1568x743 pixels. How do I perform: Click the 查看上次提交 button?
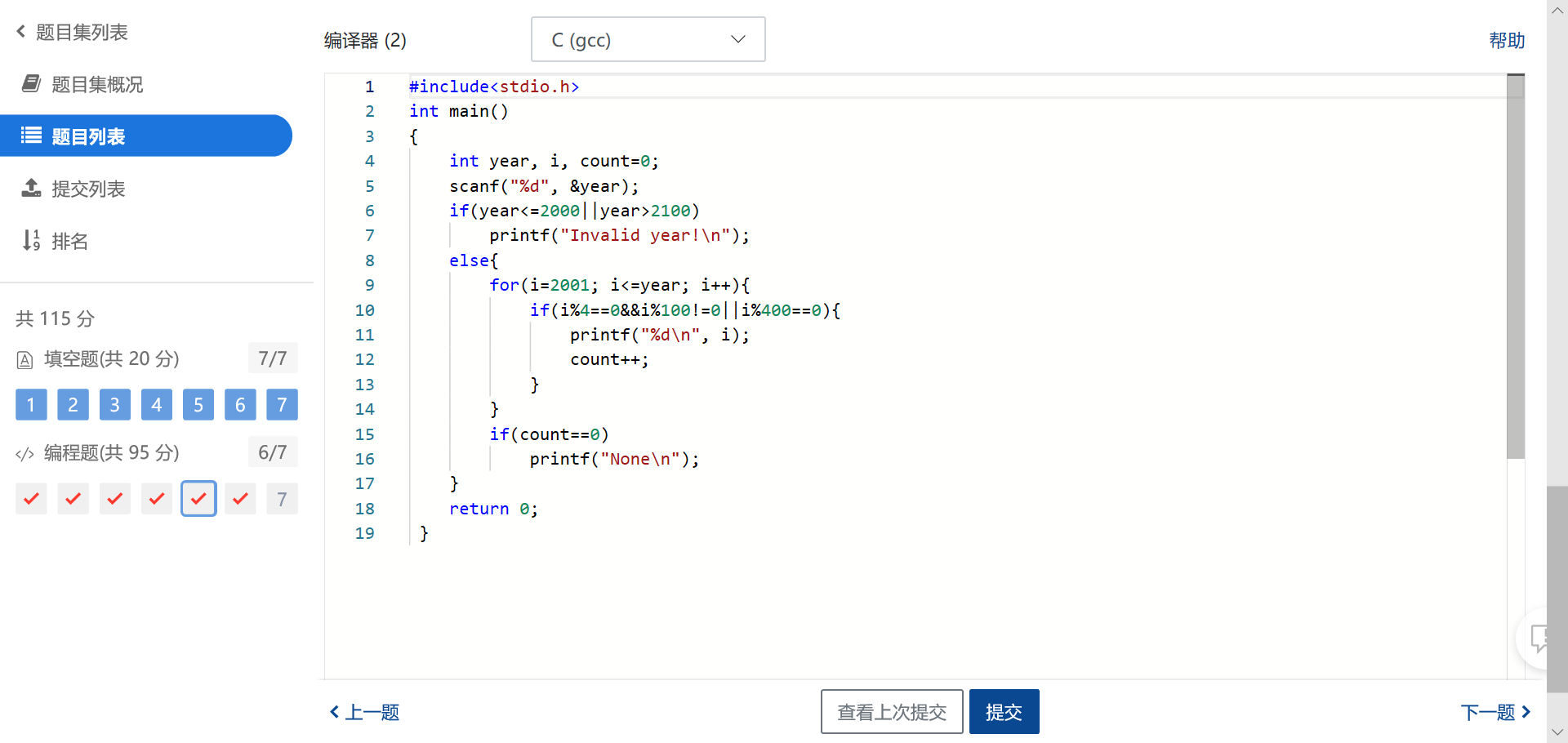(892, 712)
